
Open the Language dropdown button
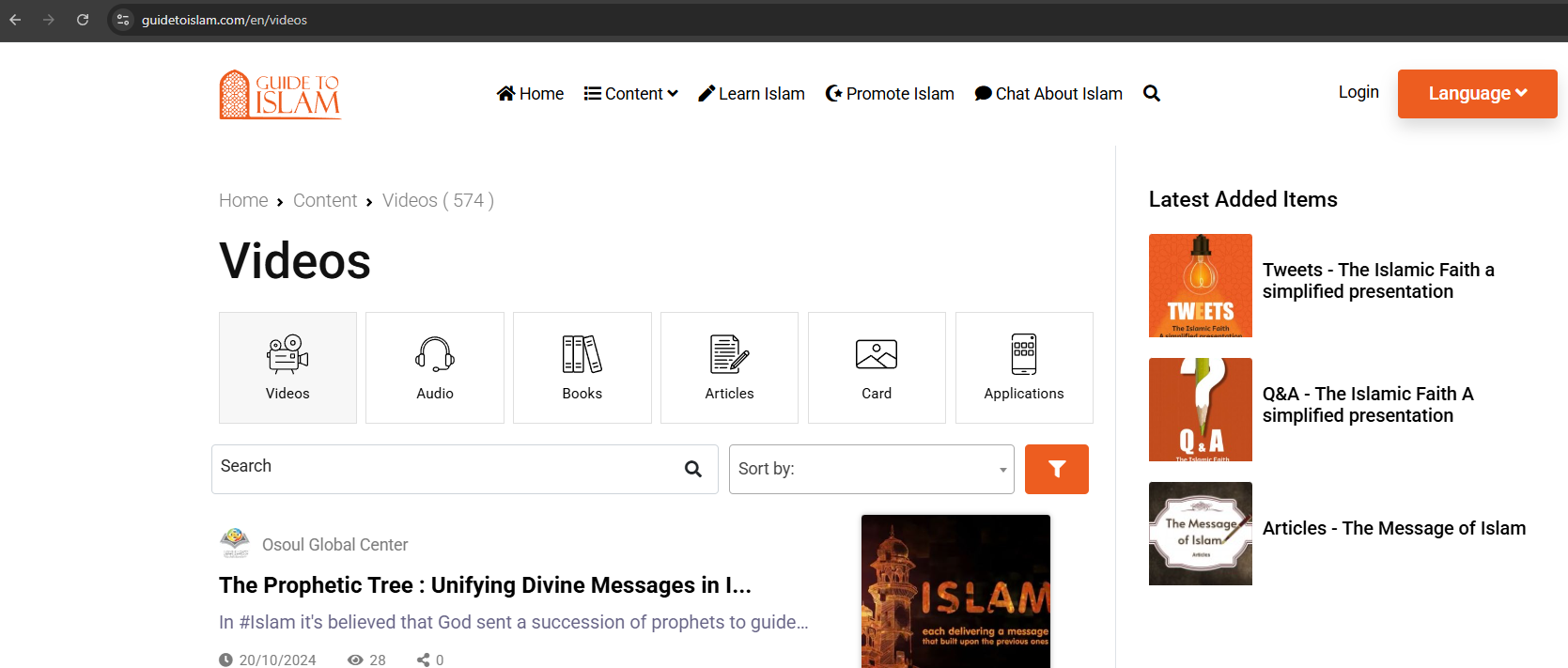click(x=1477, y=93)
